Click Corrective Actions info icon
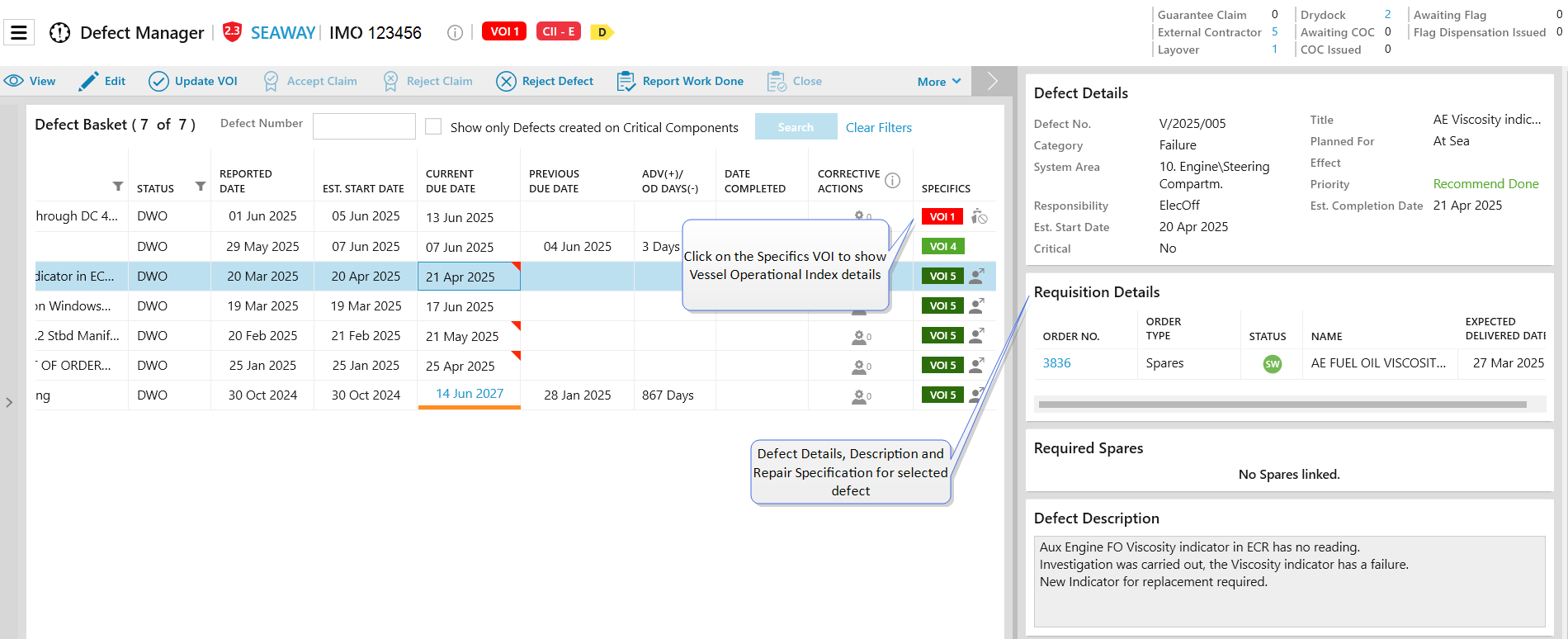1568x639 pixels. [893, 180]
